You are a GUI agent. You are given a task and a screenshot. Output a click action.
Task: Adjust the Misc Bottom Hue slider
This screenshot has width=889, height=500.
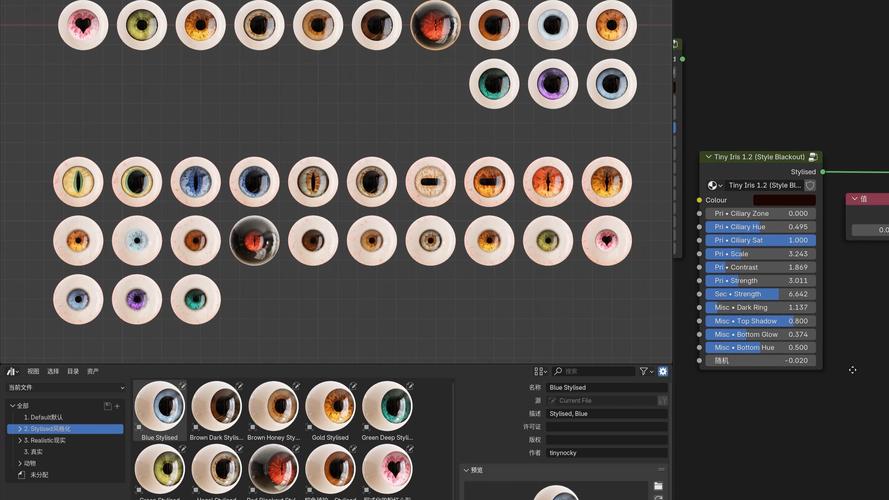coord(760,348)
